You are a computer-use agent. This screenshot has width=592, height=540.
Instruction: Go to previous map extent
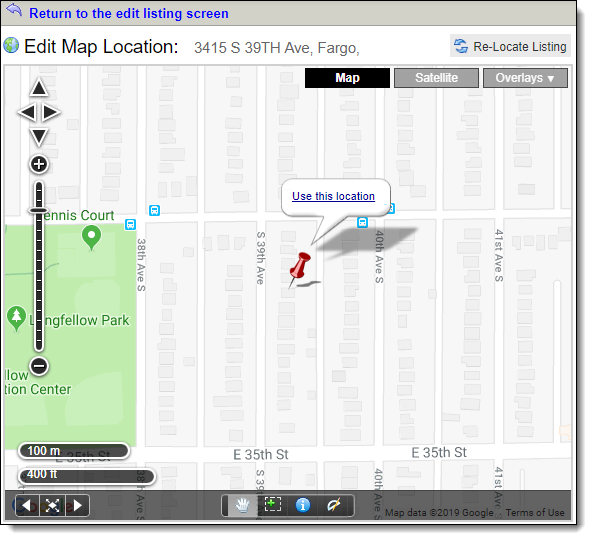pyautogui.click(x=26, y=505)
